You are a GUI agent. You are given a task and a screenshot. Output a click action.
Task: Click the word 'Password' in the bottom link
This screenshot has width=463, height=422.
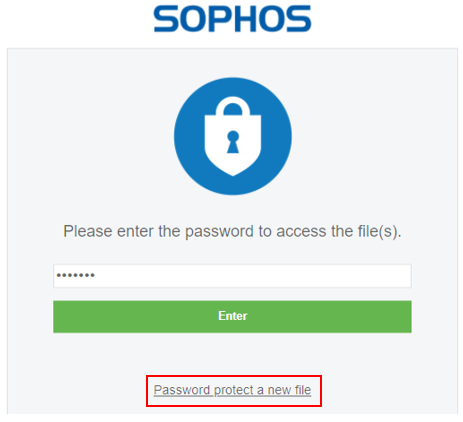point(182,390)
